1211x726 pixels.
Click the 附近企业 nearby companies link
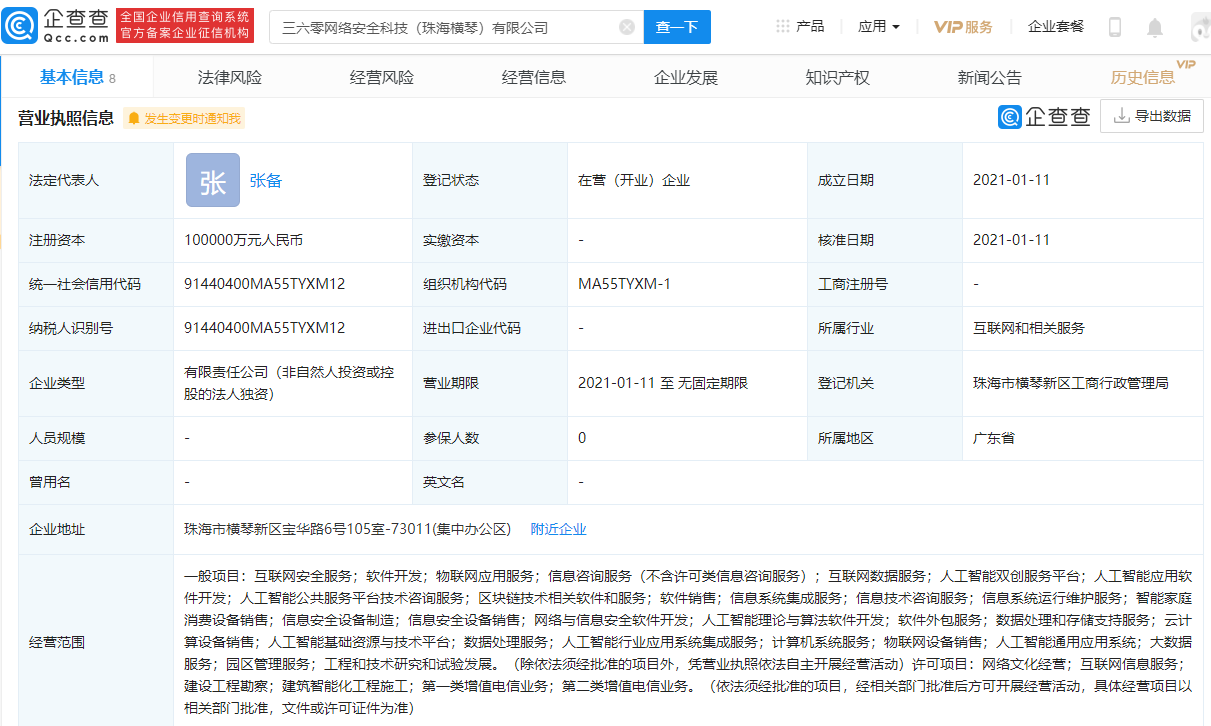[x=559, y=529]
